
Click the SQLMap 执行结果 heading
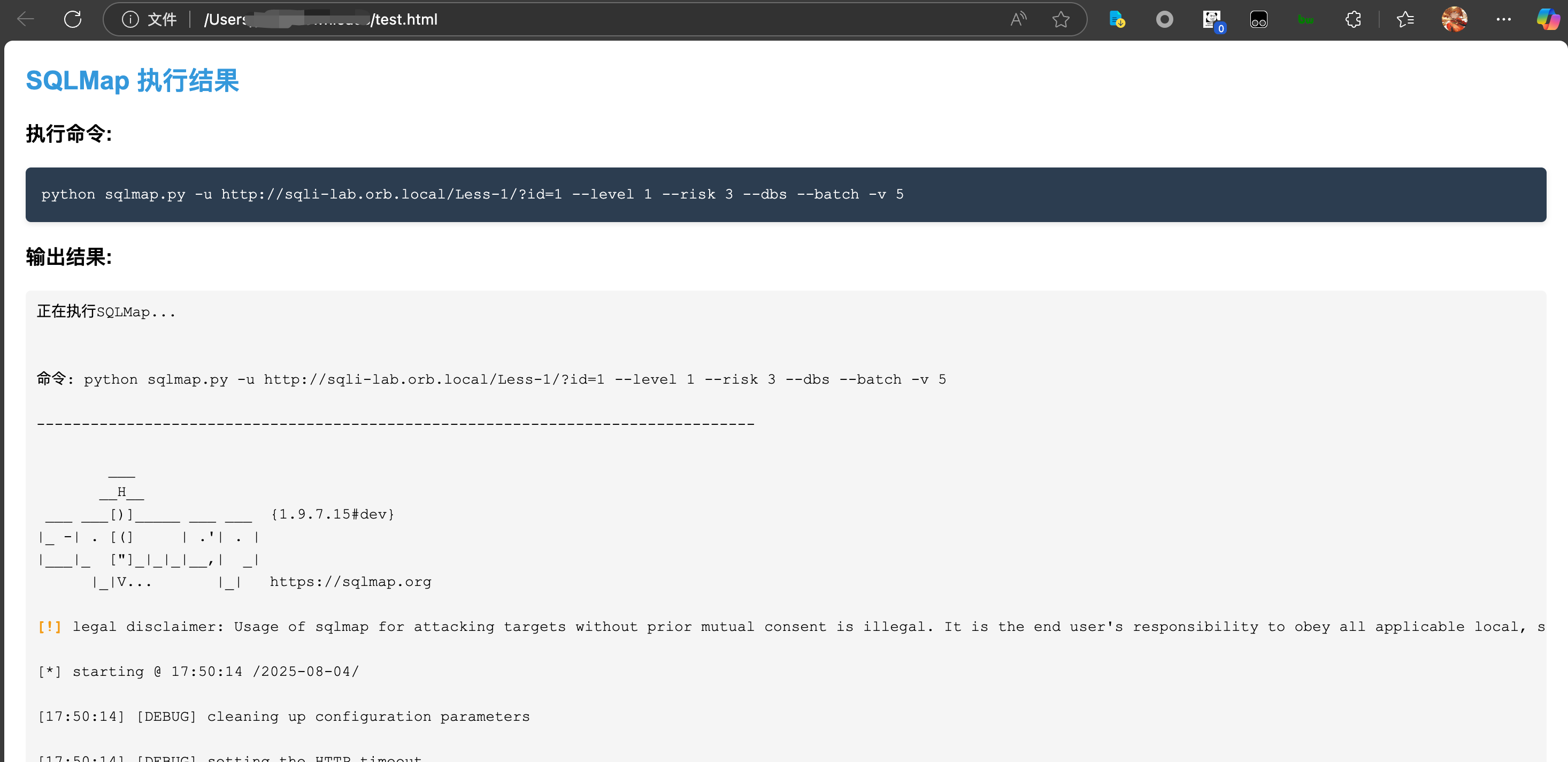click(132, 80)
